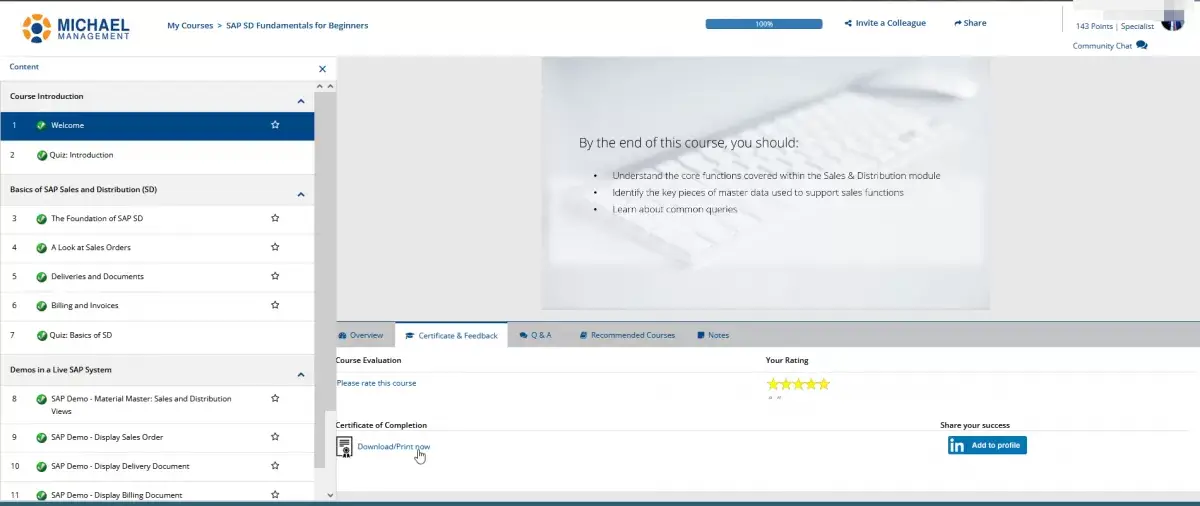Viewport: 1200px width, 506px height.
Task: Star SAP Demo Display Delivery Document lesson
Action: [275, 466]
